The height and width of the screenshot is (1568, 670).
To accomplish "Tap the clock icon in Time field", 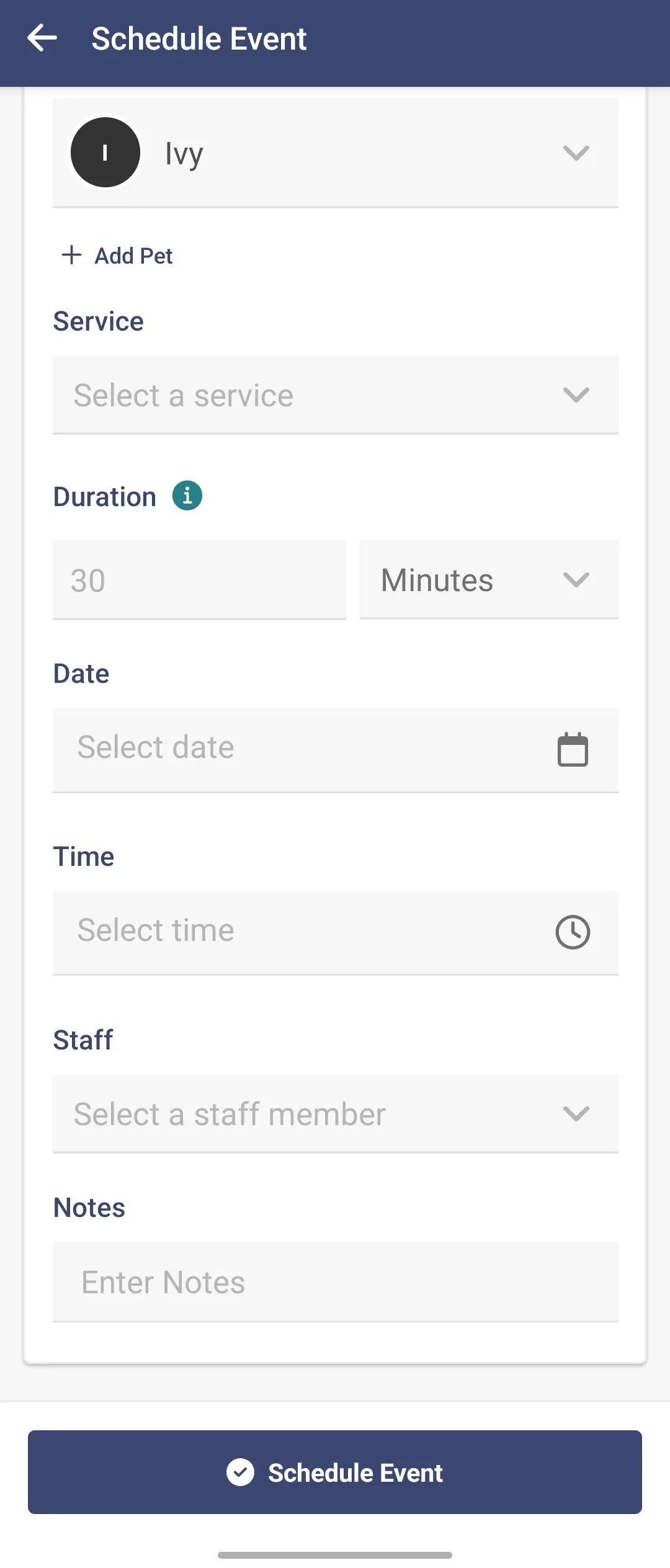I will [573, 932].
